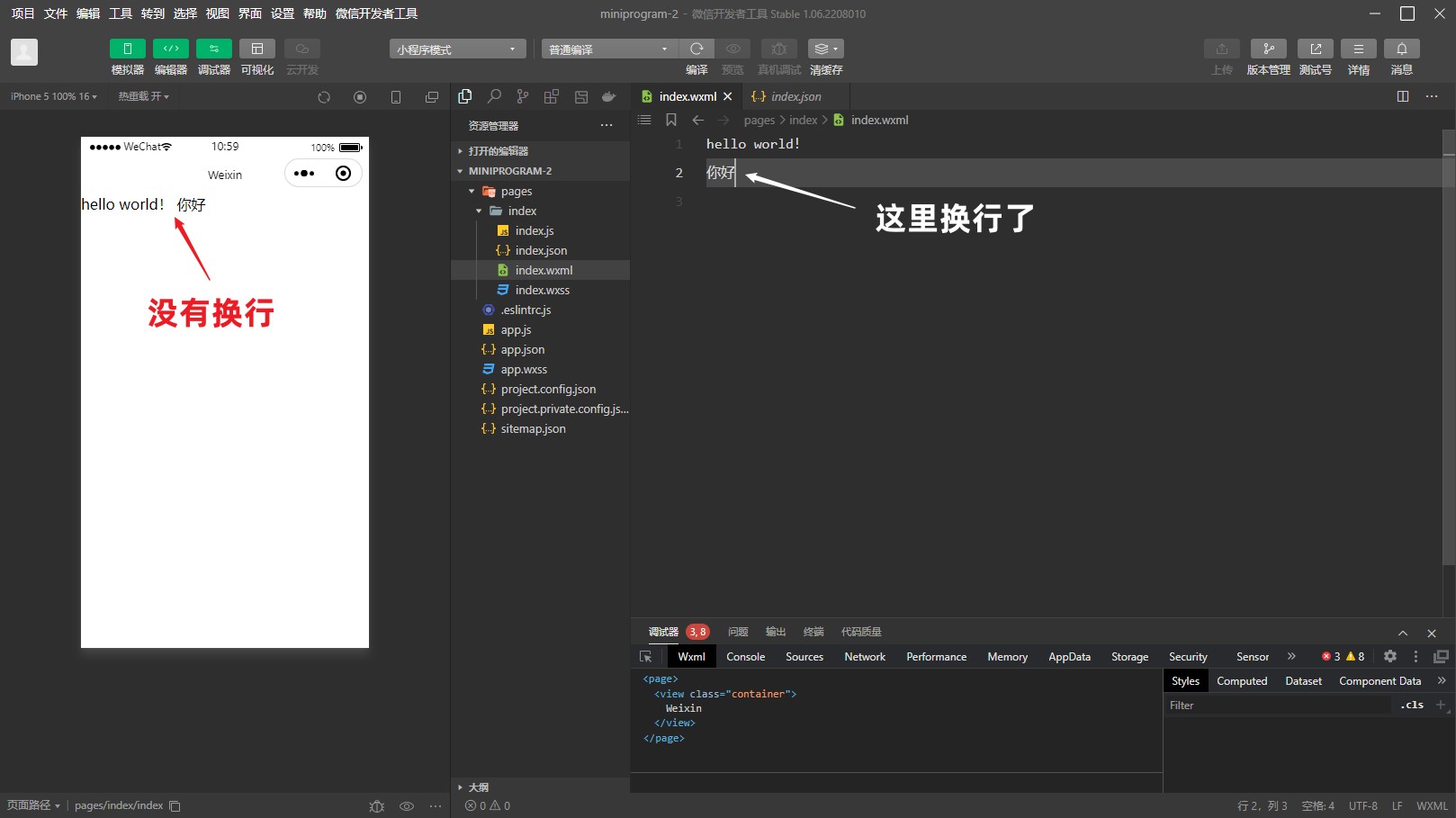Open the visualization (可视化) tool
The width and height of the screenshot is (1456, 818).
[257, 49]
